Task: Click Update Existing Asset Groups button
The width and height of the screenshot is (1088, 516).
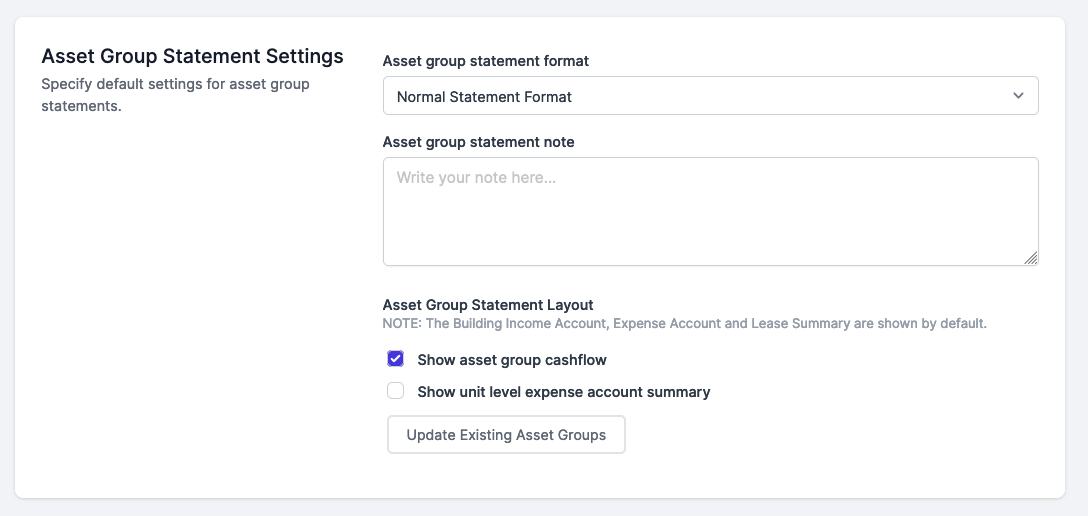Action: (x=507, y=435)
